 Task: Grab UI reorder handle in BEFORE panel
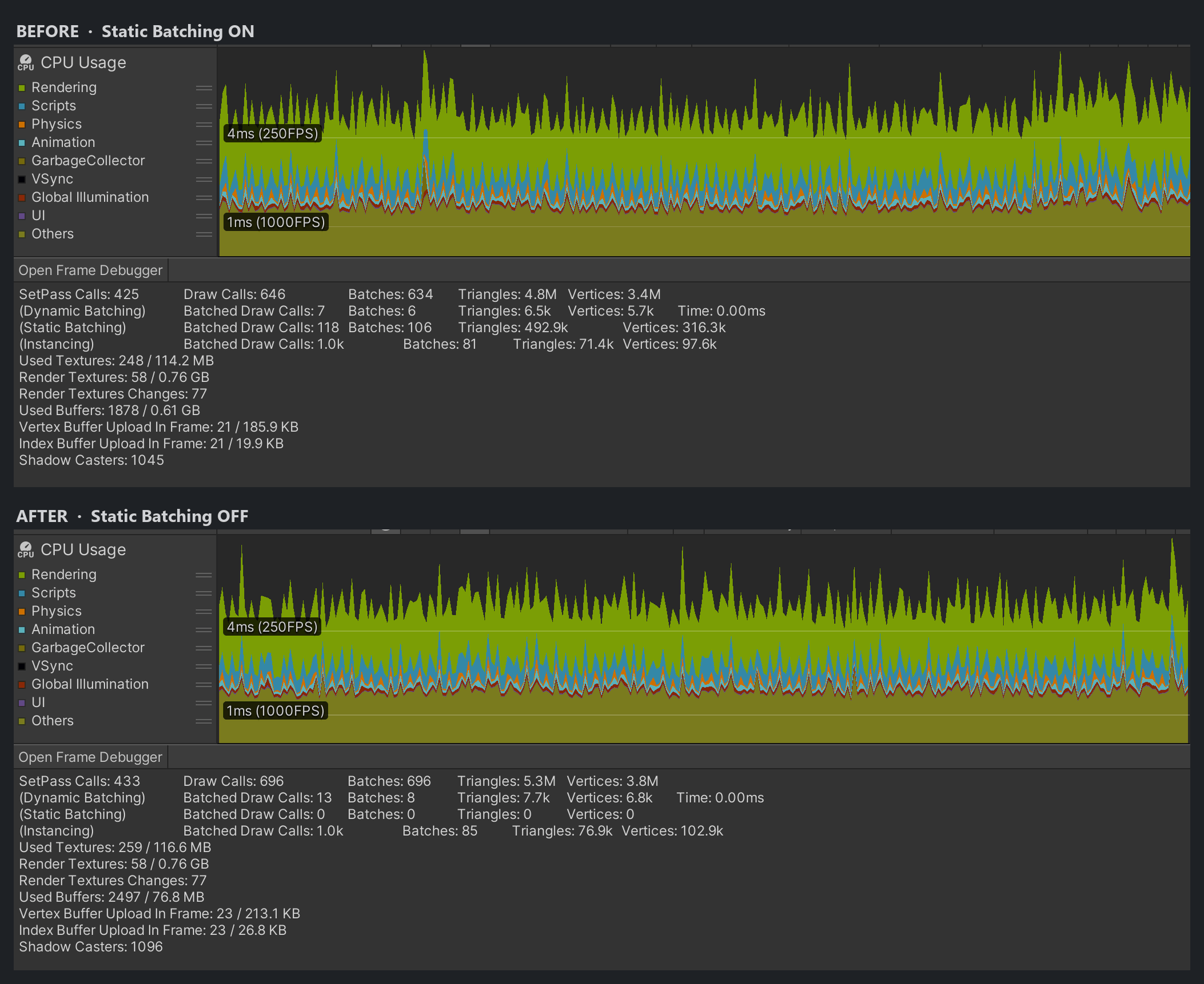pos(204,216)
